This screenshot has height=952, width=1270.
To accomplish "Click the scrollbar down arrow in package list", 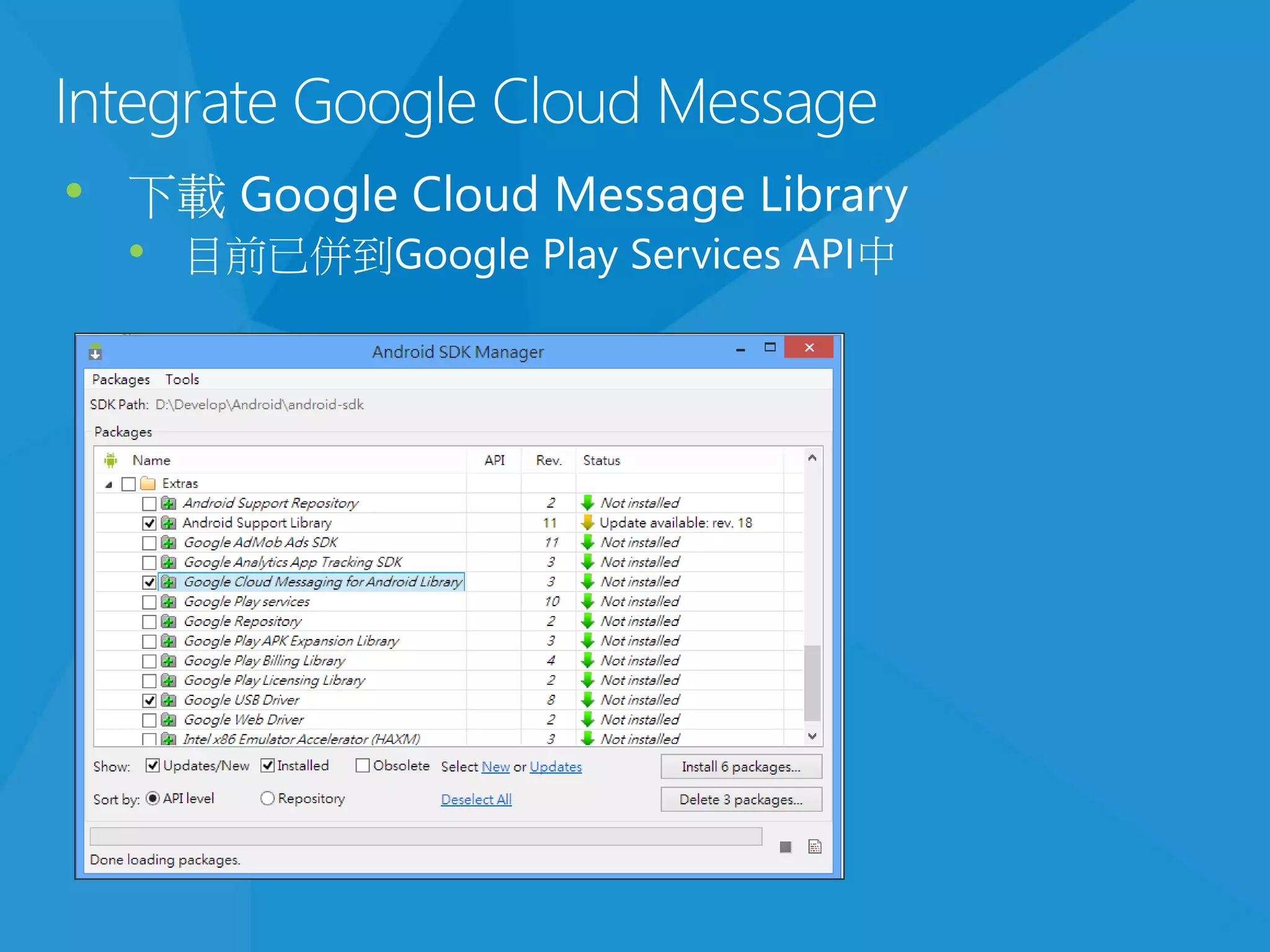I will coord(812,736).
